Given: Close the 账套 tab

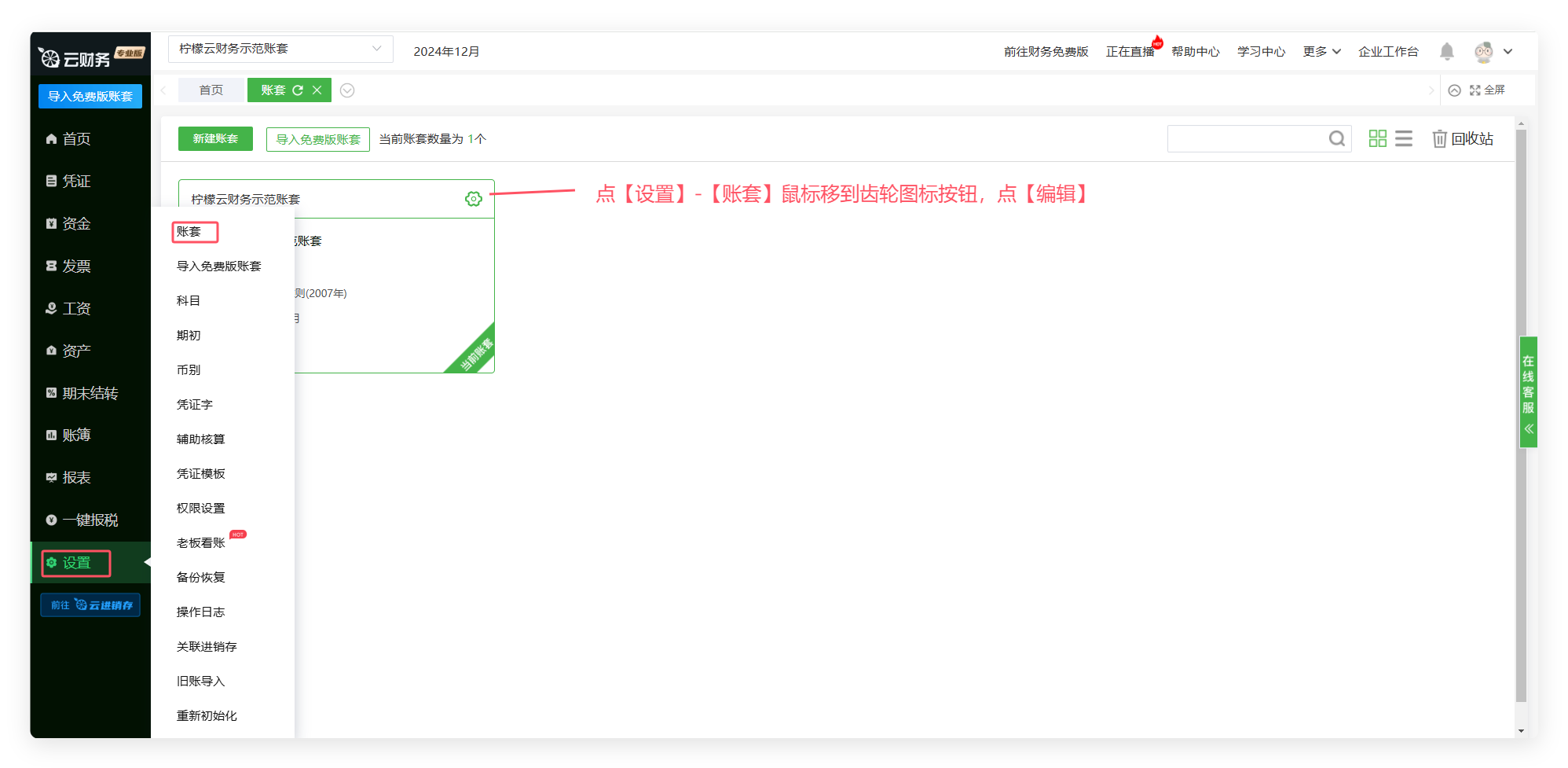Looking at the screenshot, I should [x=317, y=90].
